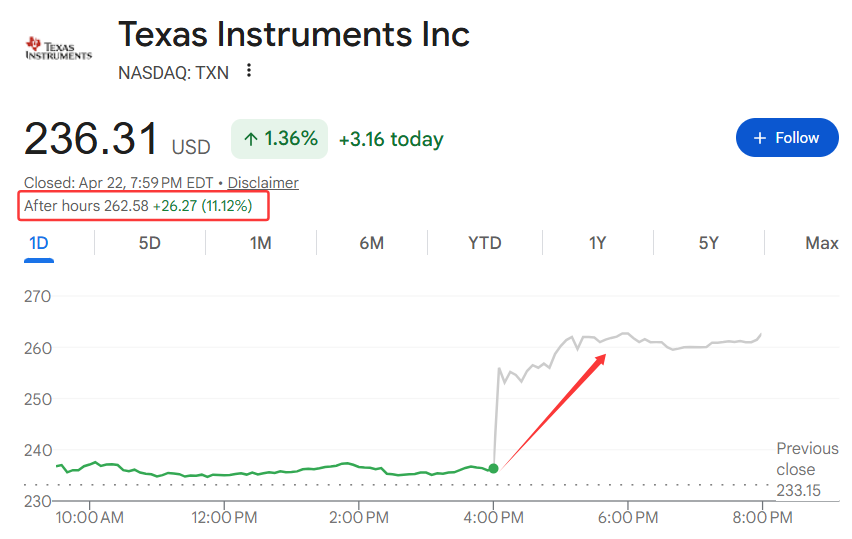Viewport: 852px width, 539px height.
Task: Select the YTD chart range
Action: 485,243
